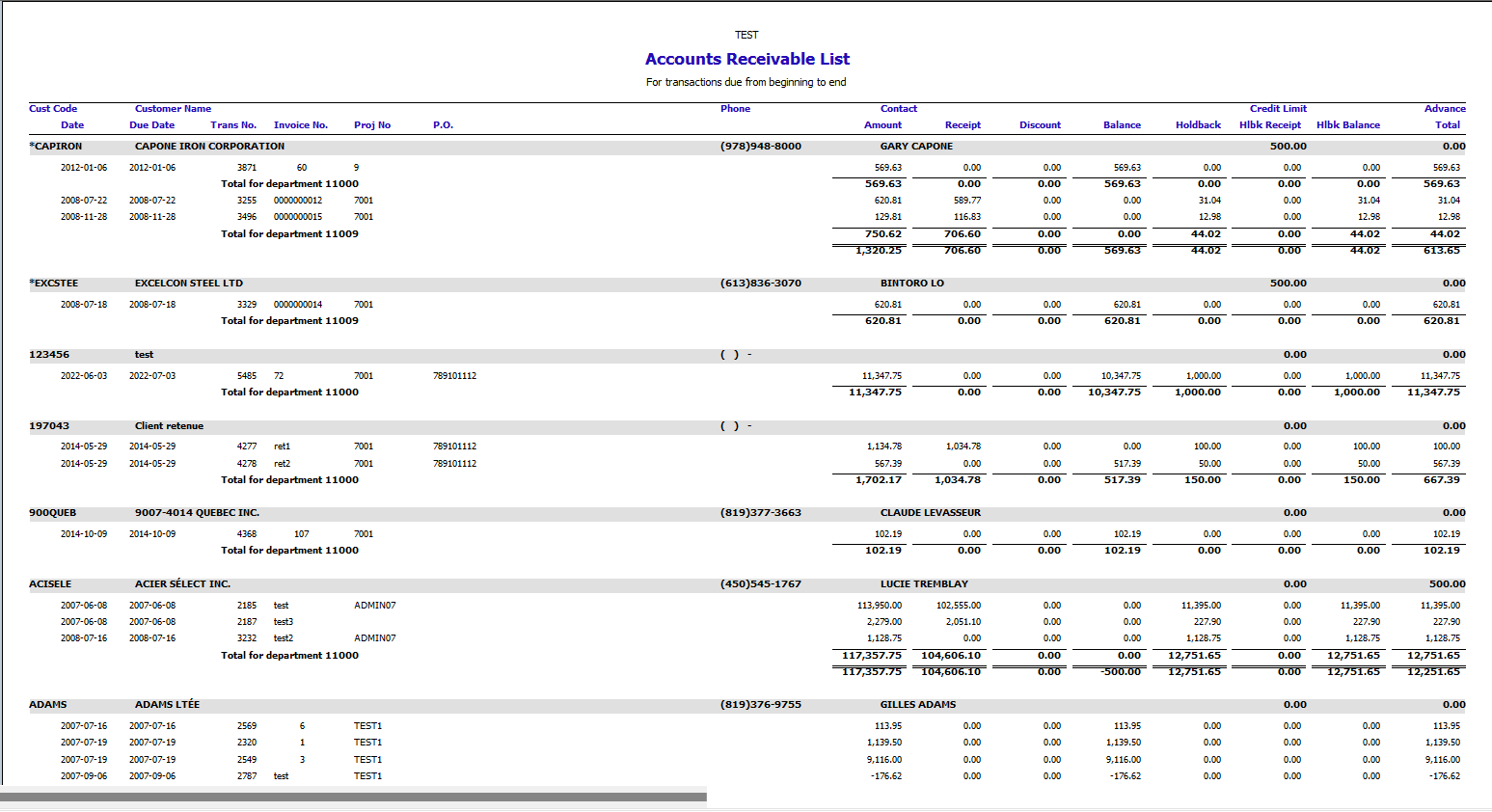This screenshot has height=812, width=1492.
Task: Click the horizontal scrollbar at the bottom
Action: [353, 797]
